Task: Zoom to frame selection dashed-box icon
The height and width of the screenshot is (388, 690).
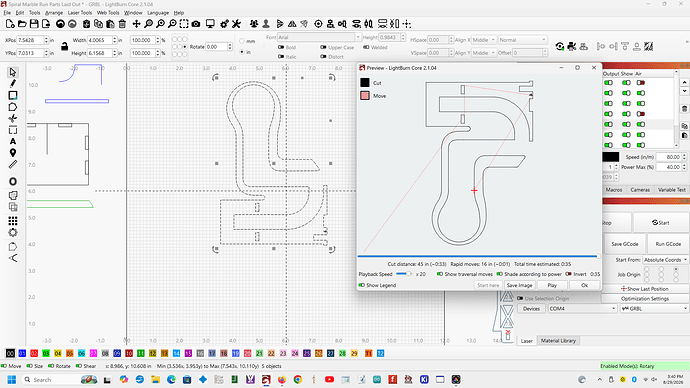Action: coord(184,24)
